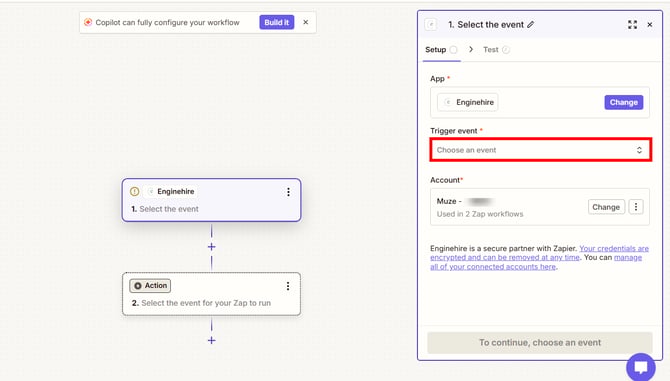
Task: Click the warning icon on Enginehire step
Action: 134,191
